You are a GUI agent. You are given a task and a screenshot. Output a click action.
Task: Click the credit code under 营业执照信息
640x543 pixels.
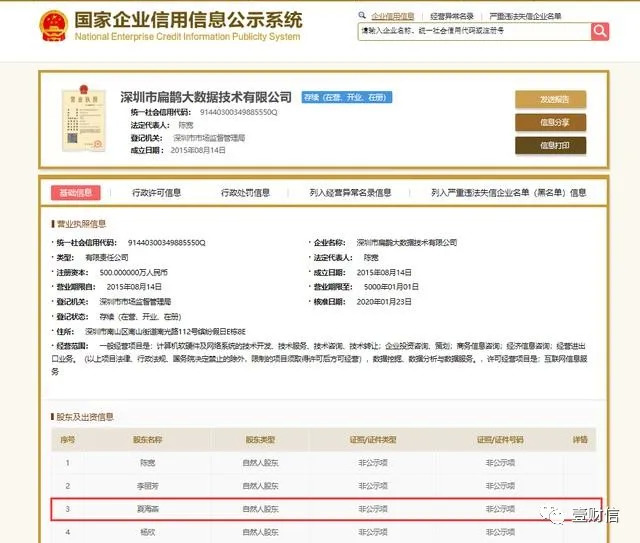click(167, 243)
